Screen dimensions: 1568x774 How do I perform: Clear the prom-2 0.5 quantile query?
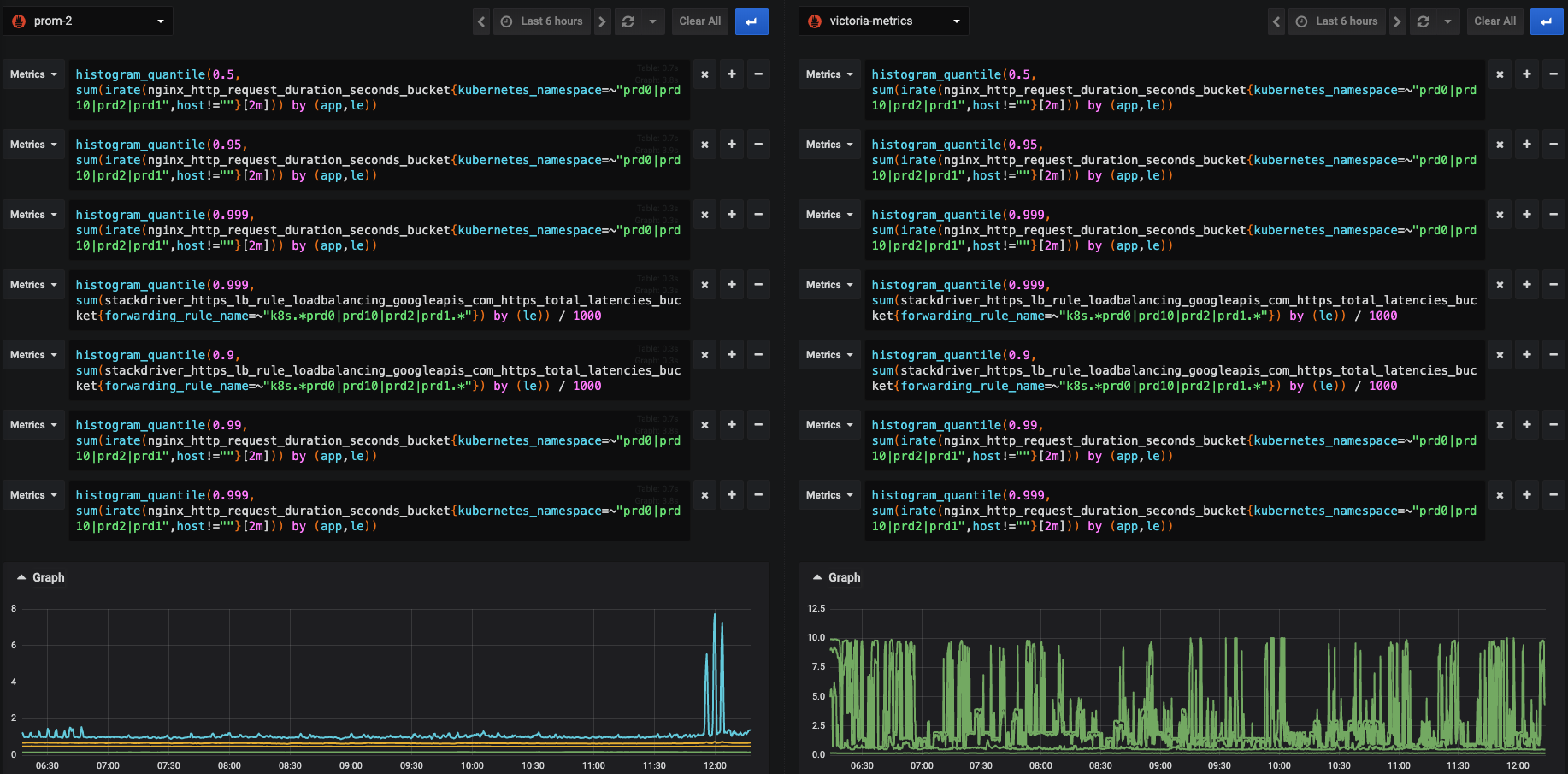(x=704, y=74)
